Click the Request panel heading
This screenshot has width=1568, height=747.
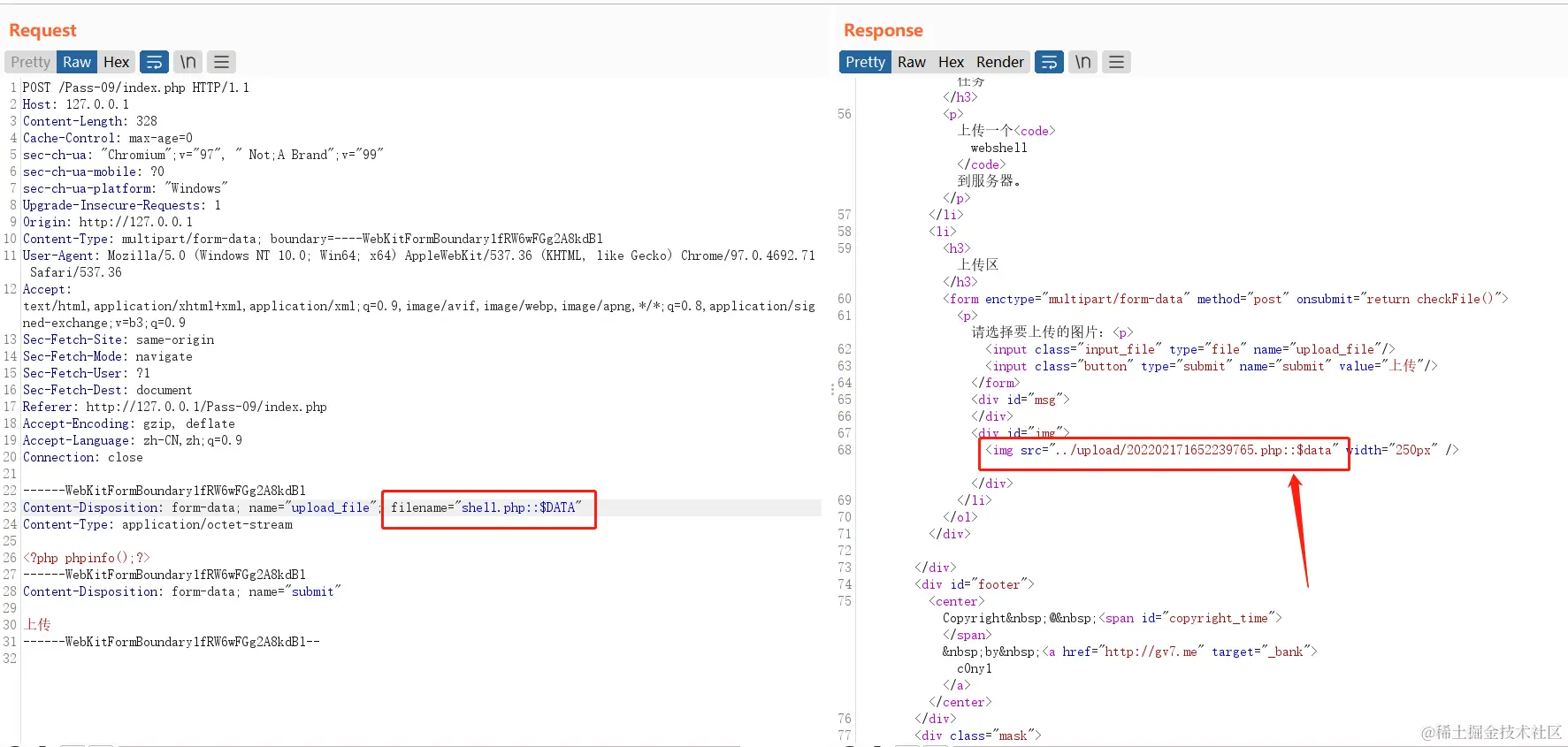point(42,30)
